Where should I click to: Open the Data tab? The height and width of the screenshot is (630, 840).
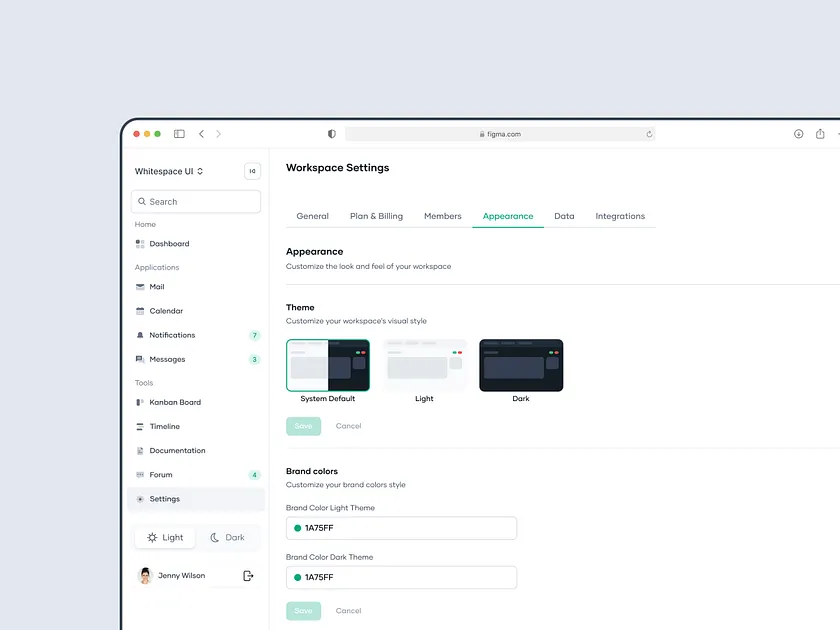pyautogui.click(x=564, y=216)
